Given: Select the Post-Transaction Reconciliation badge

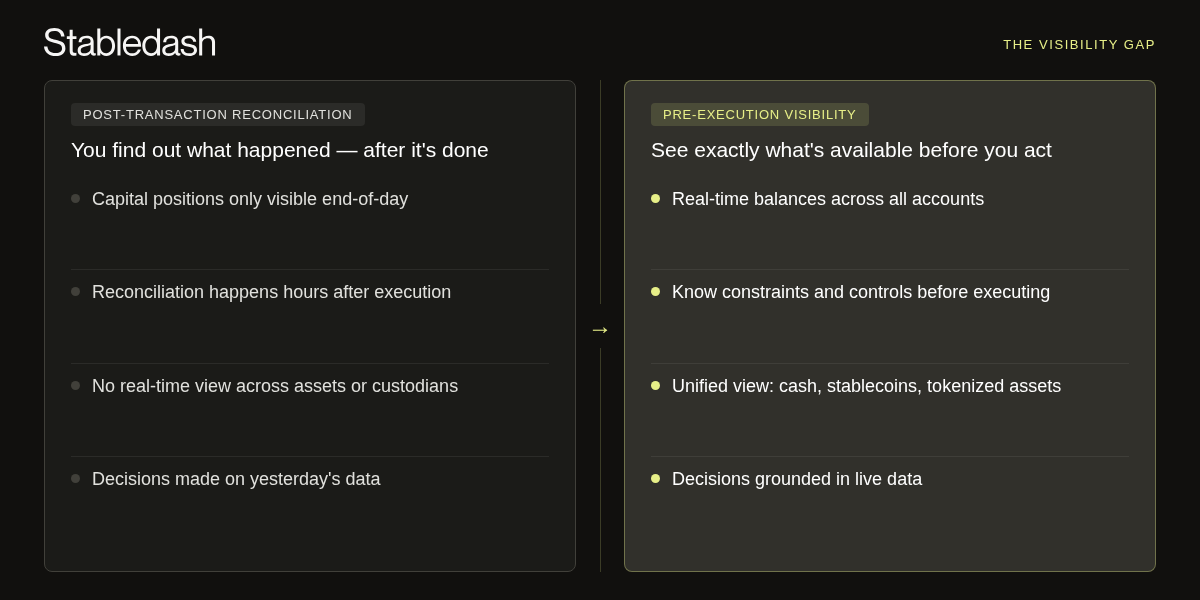Looking at the screenshot, I should click(x=217, y=115).
